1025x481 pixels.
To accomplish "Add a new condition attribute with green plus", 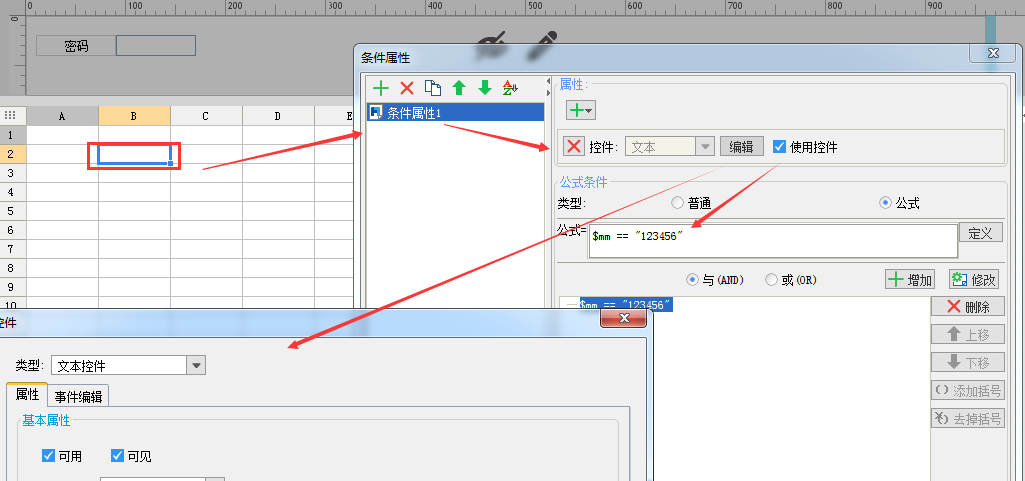I will pyautogui.click(x=380, y=88).
